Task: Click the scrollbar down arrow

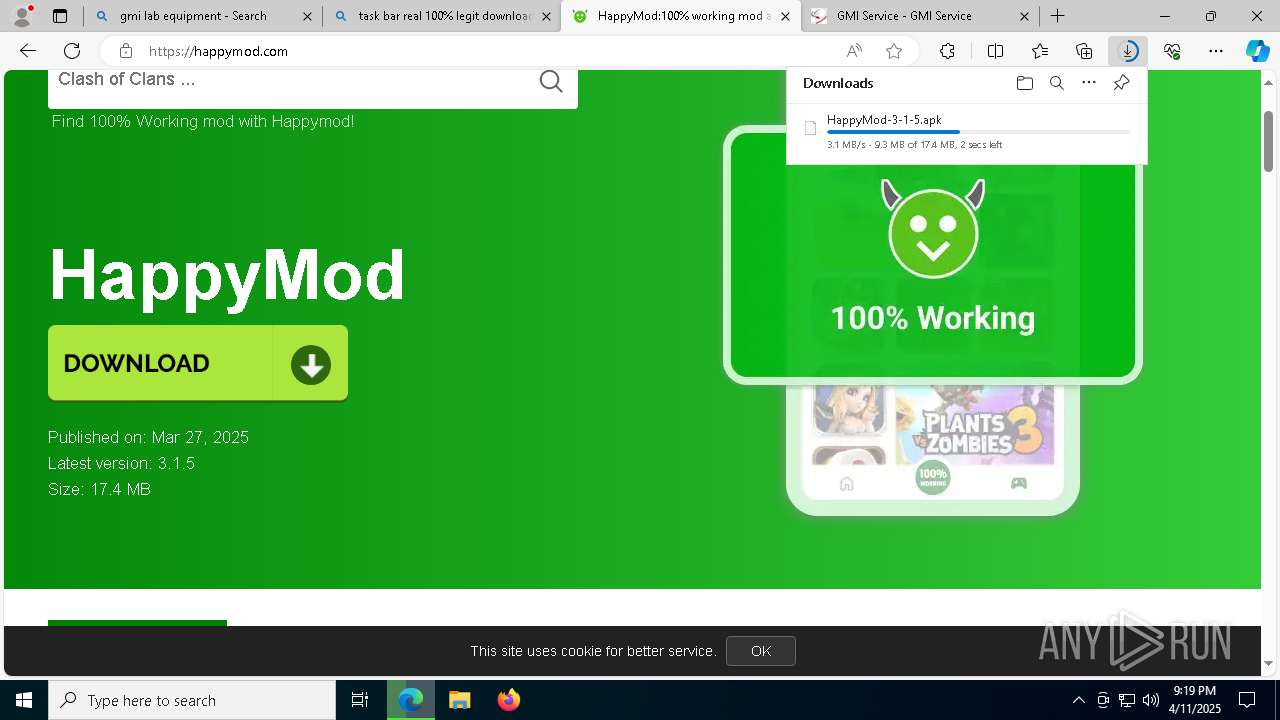Action: tap(1268, 663)
